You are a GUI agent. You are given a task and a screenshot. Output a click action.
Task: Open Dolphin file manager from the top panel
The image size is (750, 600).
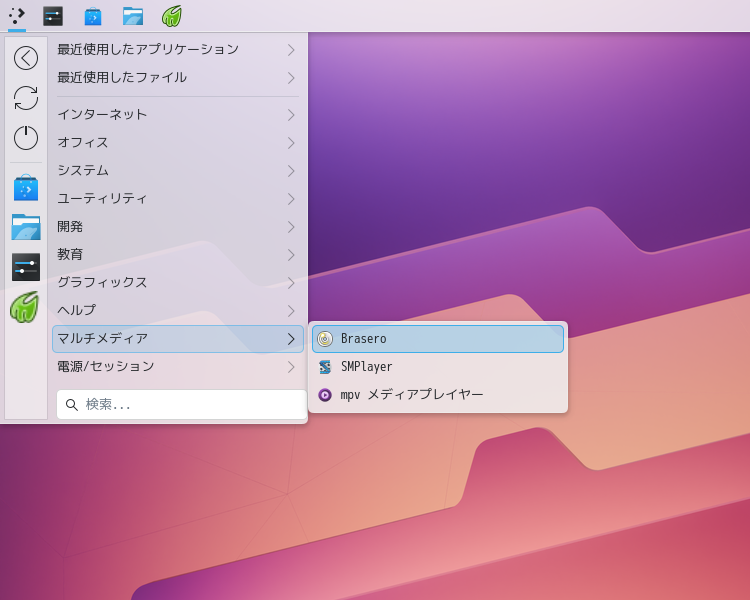132,16
